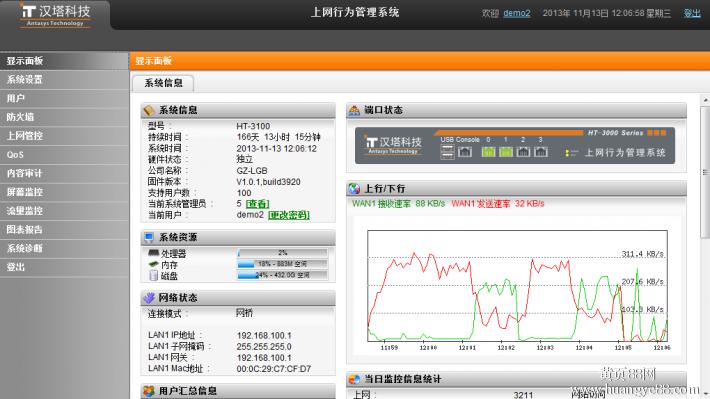The width and height of the screenshot is (710, 399).
Task: Click the 内存 memory icon
Action: pos(154,264)
